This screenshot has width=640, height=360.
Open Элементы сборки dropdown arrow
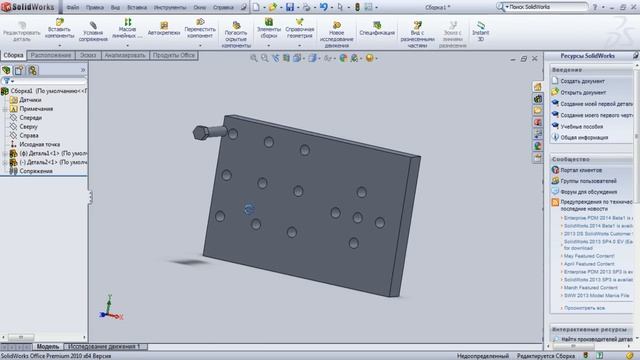269,45
